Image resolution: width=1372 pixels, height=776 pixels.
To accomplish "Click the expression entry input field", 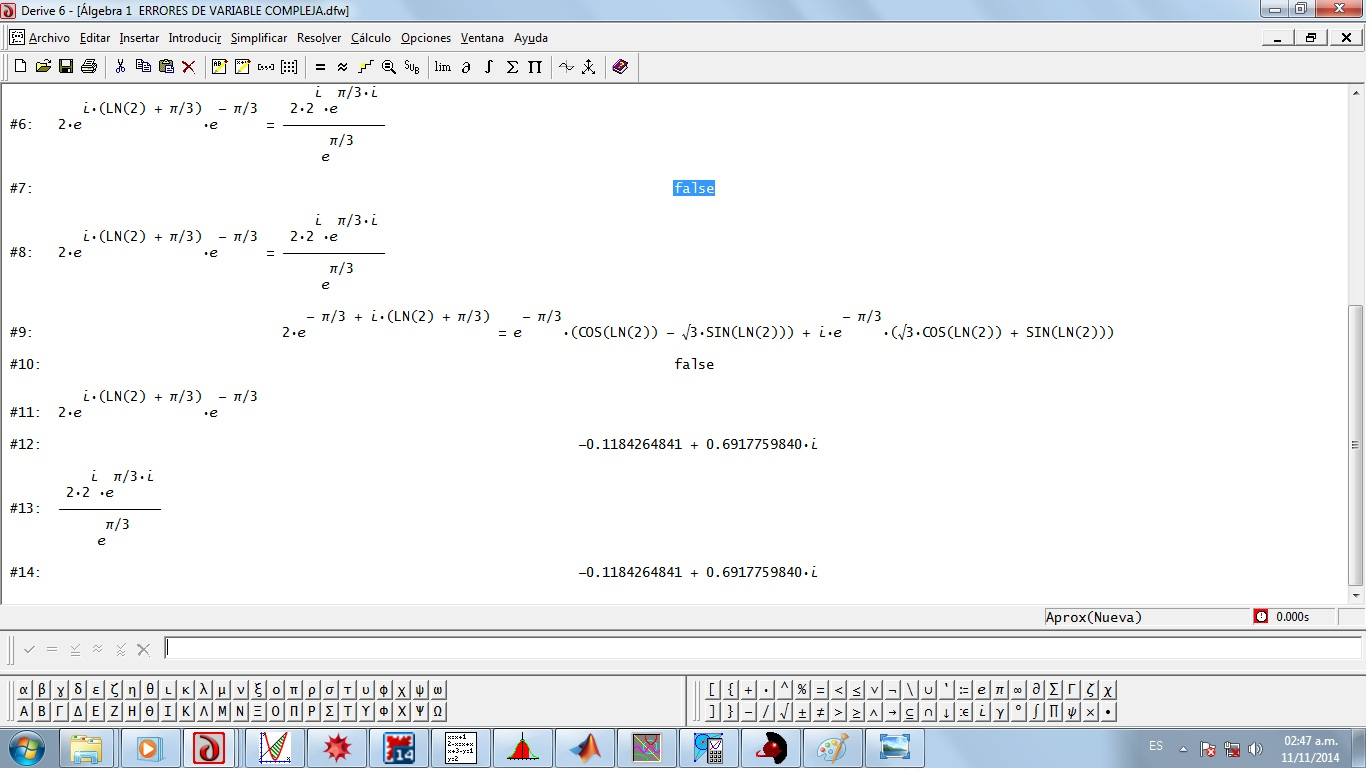I will tap(760, 649).
